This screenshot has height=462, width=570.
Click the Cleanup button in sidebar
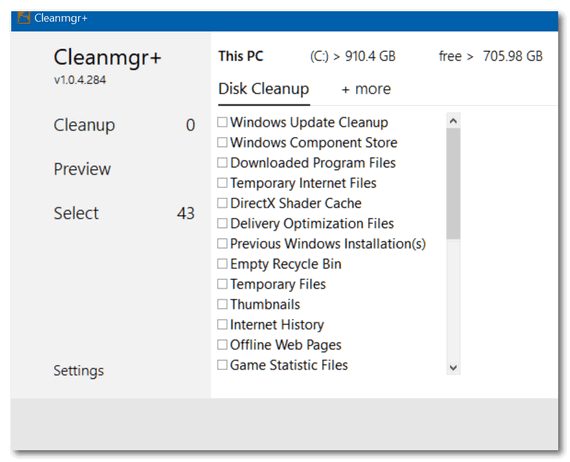84,125
